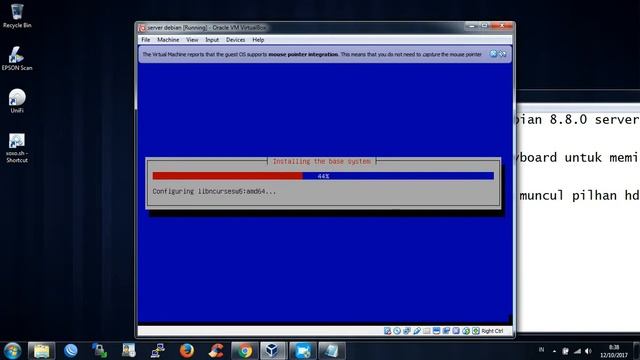640x360 pixels.
Task: Click the network signal tray icon
Action: [577, 351]
